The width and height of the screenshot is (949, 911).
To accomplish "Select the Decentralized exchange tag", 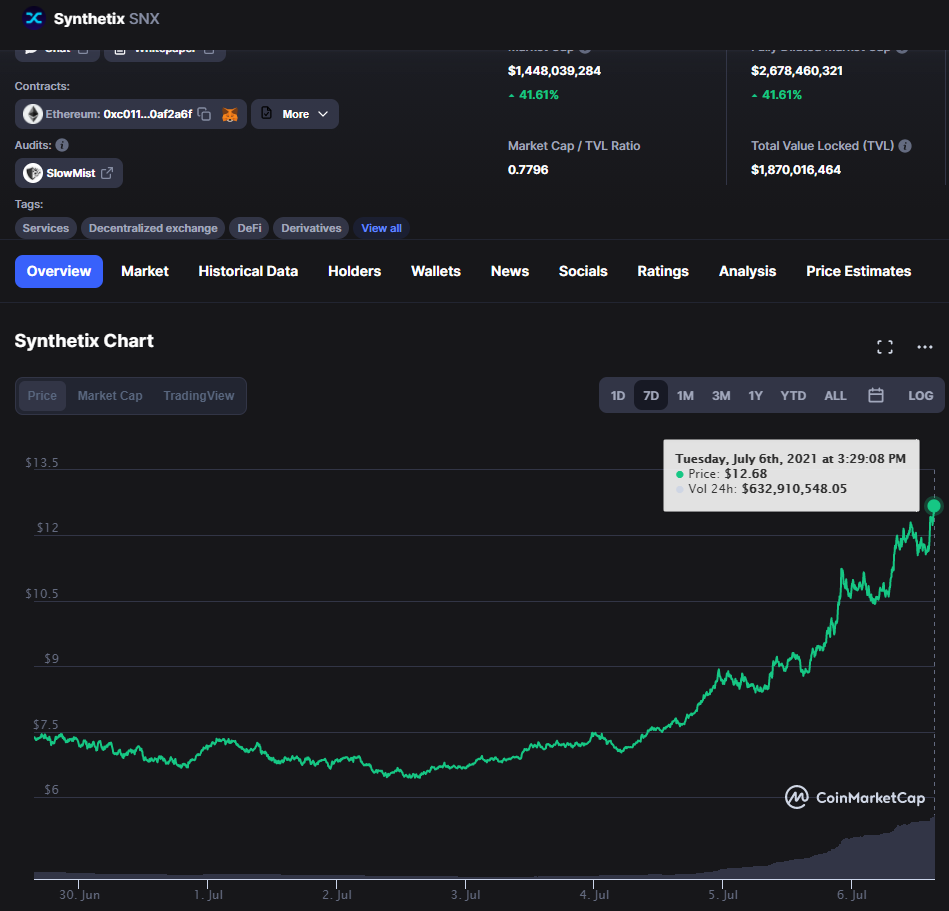I will tap(153, 228).
